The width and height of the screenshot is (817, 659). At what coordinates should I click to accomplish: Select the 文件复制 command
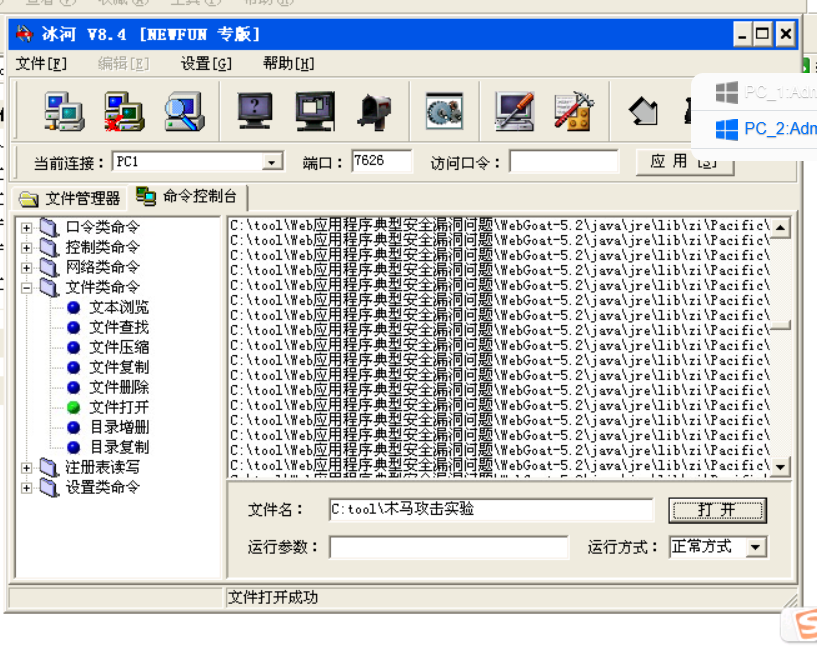tap(119, 367)
